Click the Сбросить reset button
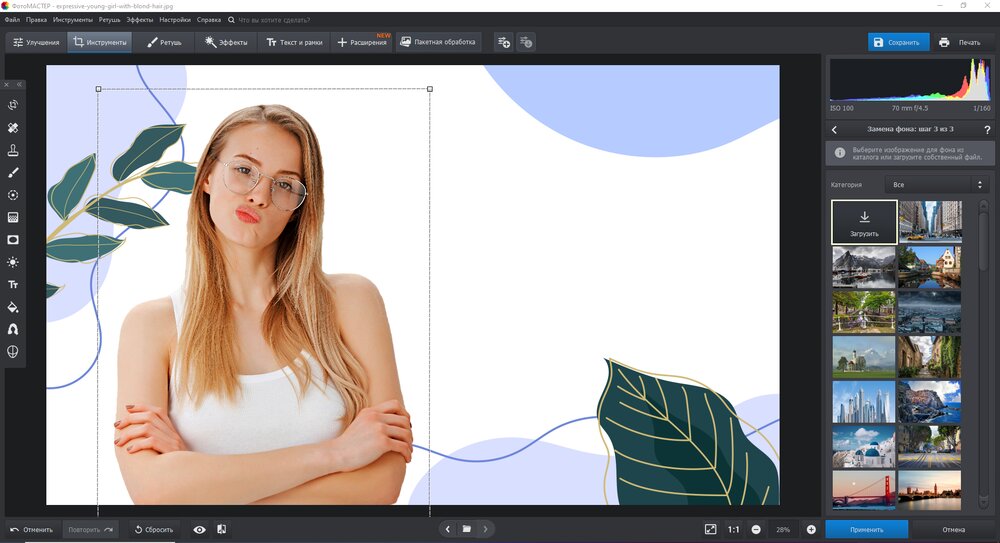 [x=153, y=530]
